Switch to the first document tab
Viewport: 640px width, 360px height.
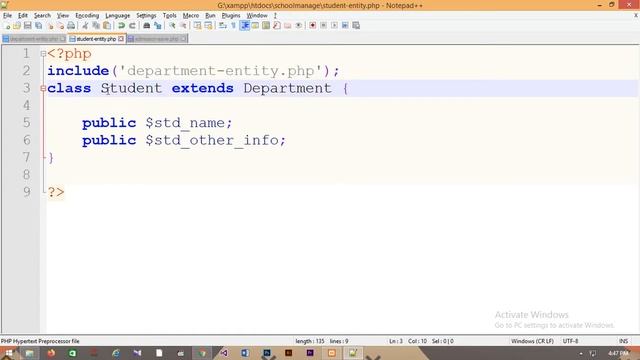(34, 39)
